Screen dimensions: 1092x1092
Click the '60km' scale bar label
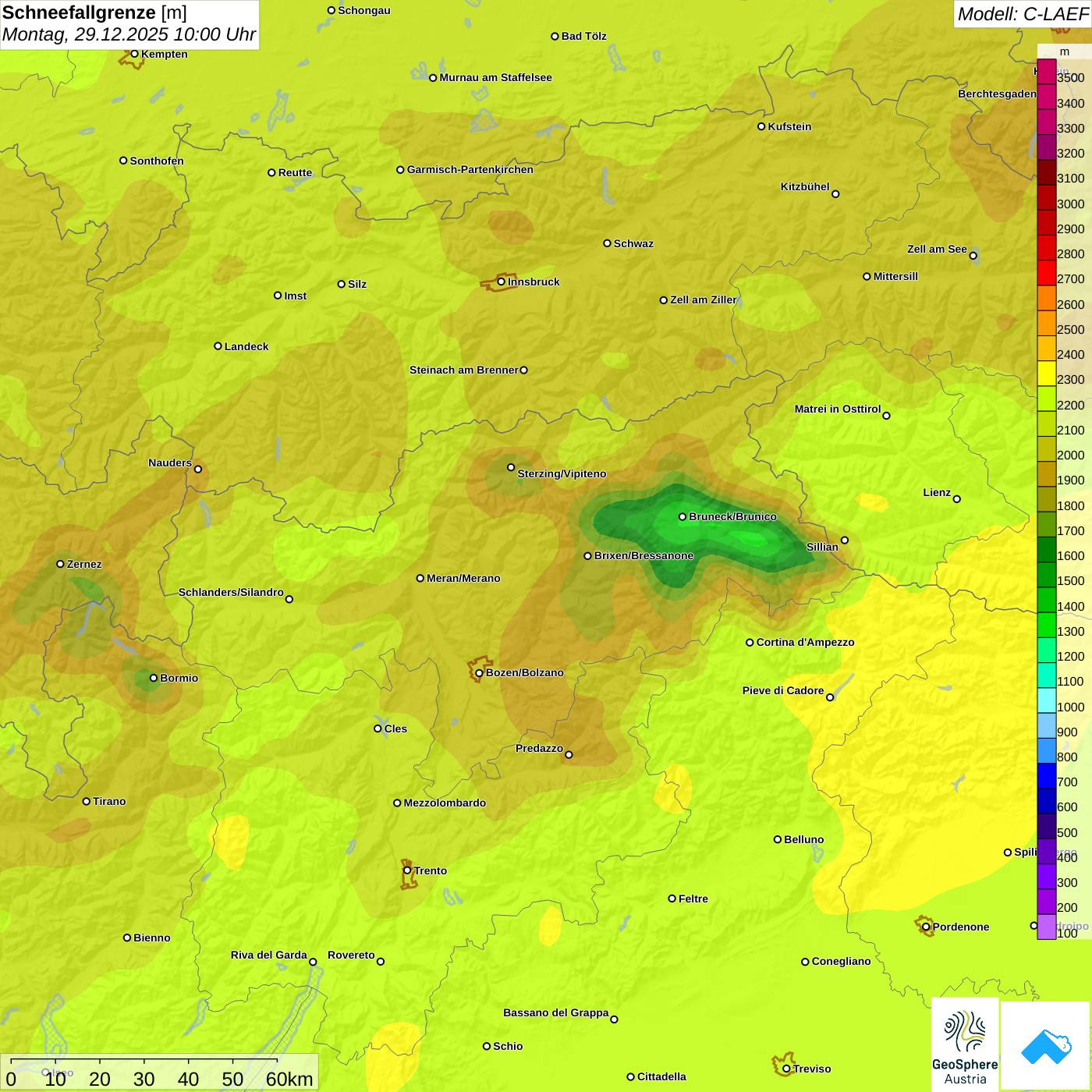[x=289, y=1079]
